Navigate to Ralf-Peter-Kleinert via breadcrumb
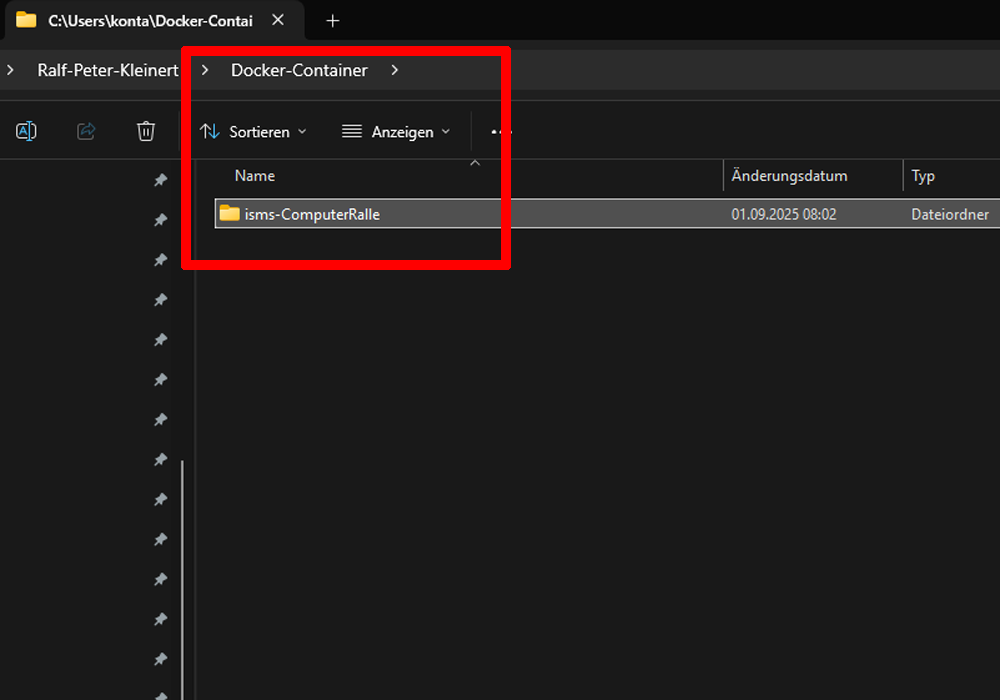 pyautogui.click(x=107, y=70)
